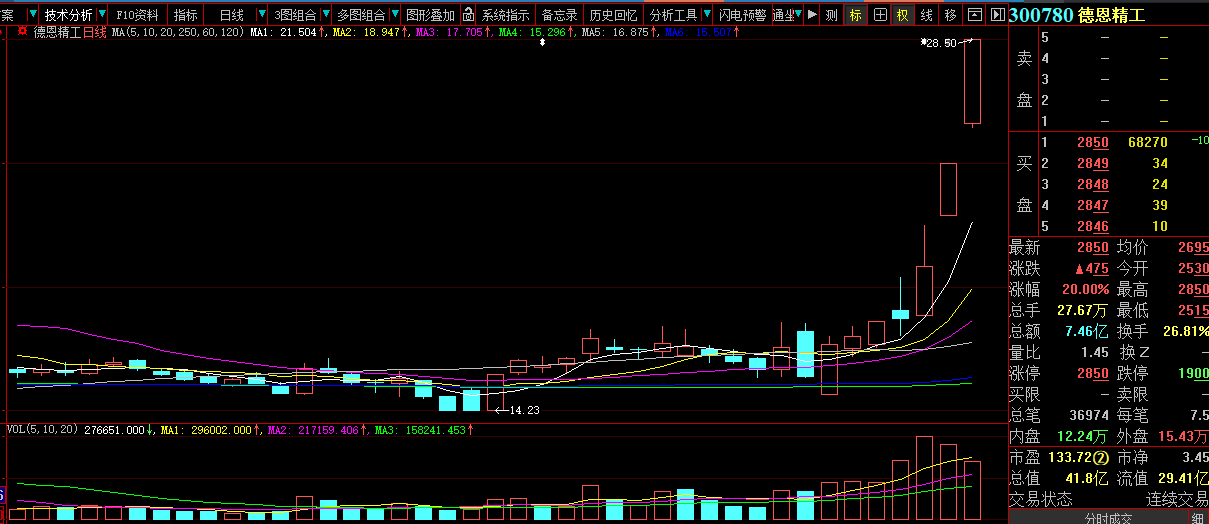Open the F10资料 menu item

click(137, 15)
